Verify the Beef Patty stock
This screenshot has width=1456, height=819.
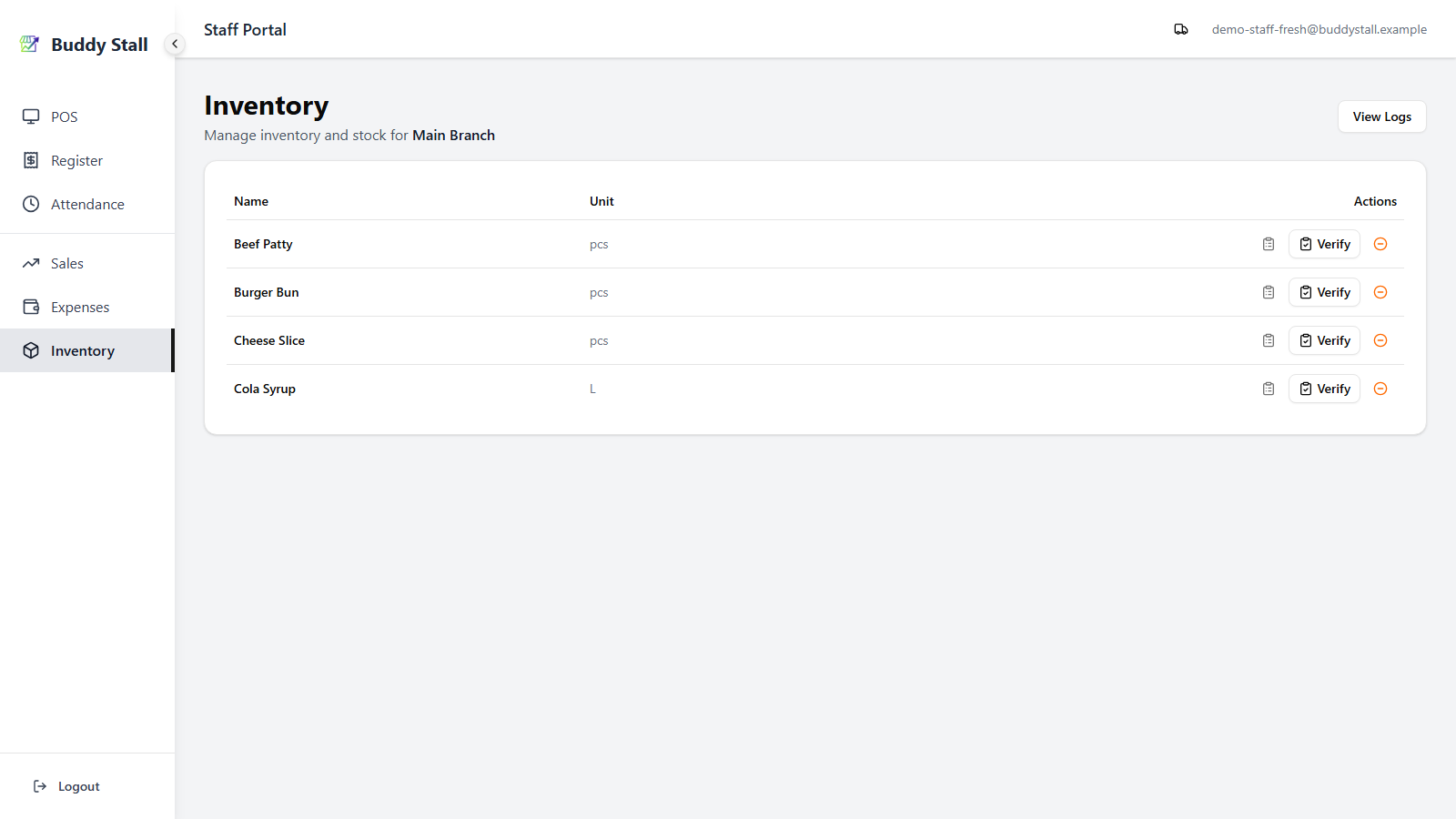click(x=1324, y=244)
